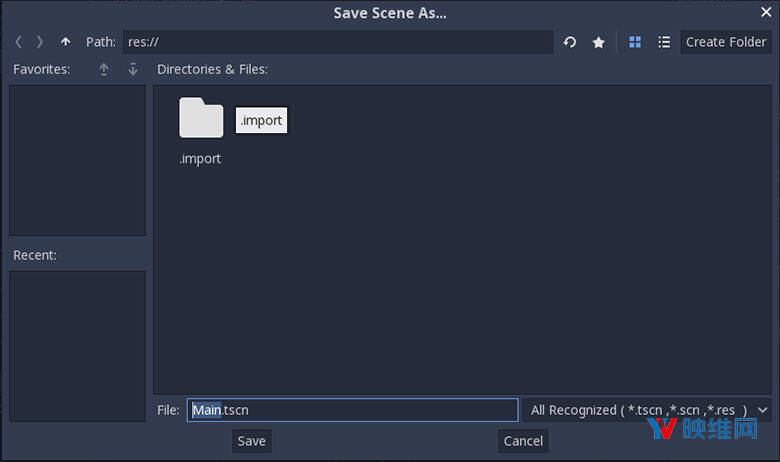Favorite the current folder with star
The image size is (780, 462).
click(x=598, y=42)
